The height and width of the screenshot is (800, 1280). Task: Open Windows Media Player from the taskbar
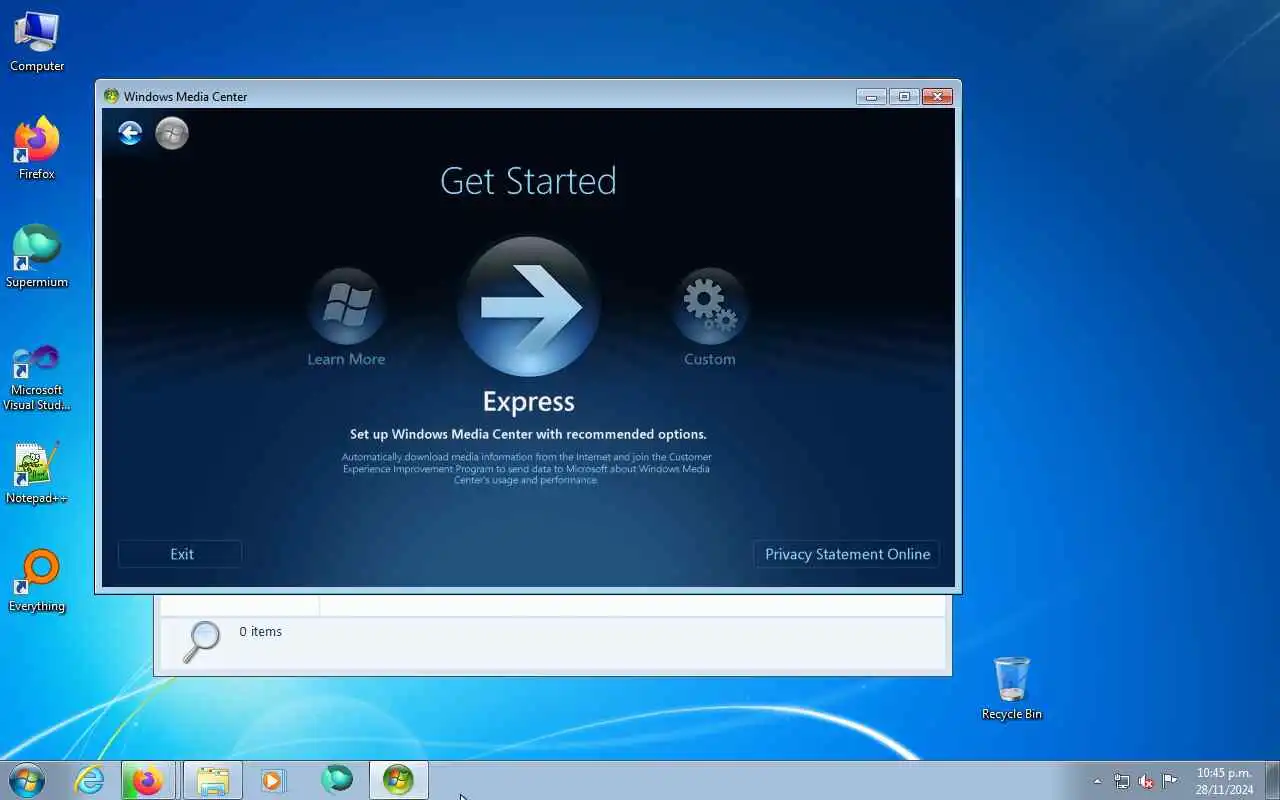272,780
